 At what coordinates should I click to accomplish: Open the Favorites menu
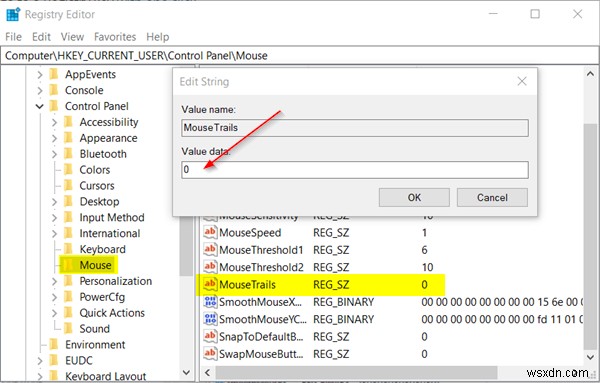point(115,37)
